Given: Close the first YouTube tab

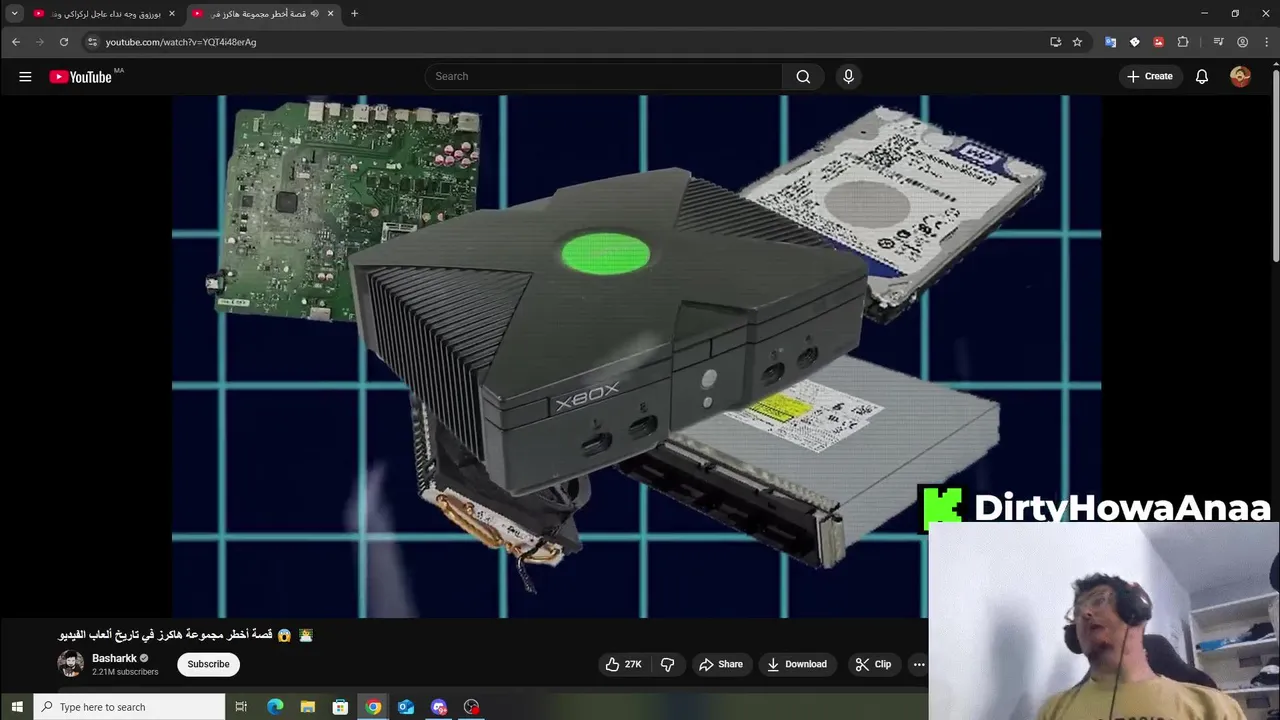Looking at the screenshot, I should (x=171, y=14).
